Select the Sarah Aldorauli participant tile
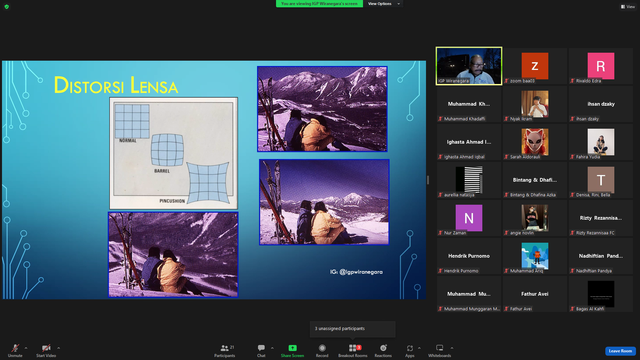Viewport: 640px width, 360px height. pyautogui.click(x=535, y=142)
